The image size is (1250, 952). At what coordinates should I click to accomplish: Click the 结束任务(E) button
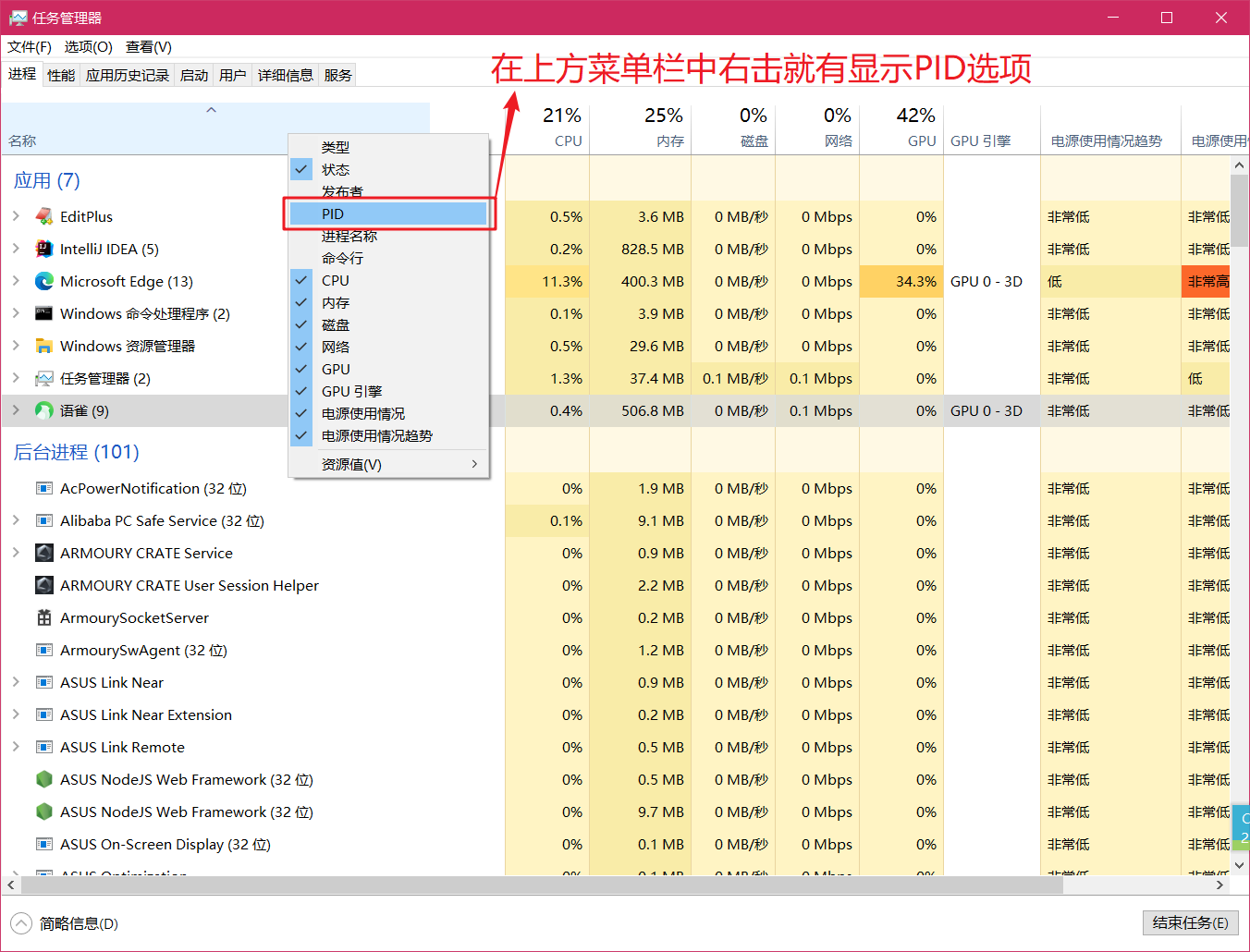1190,922
